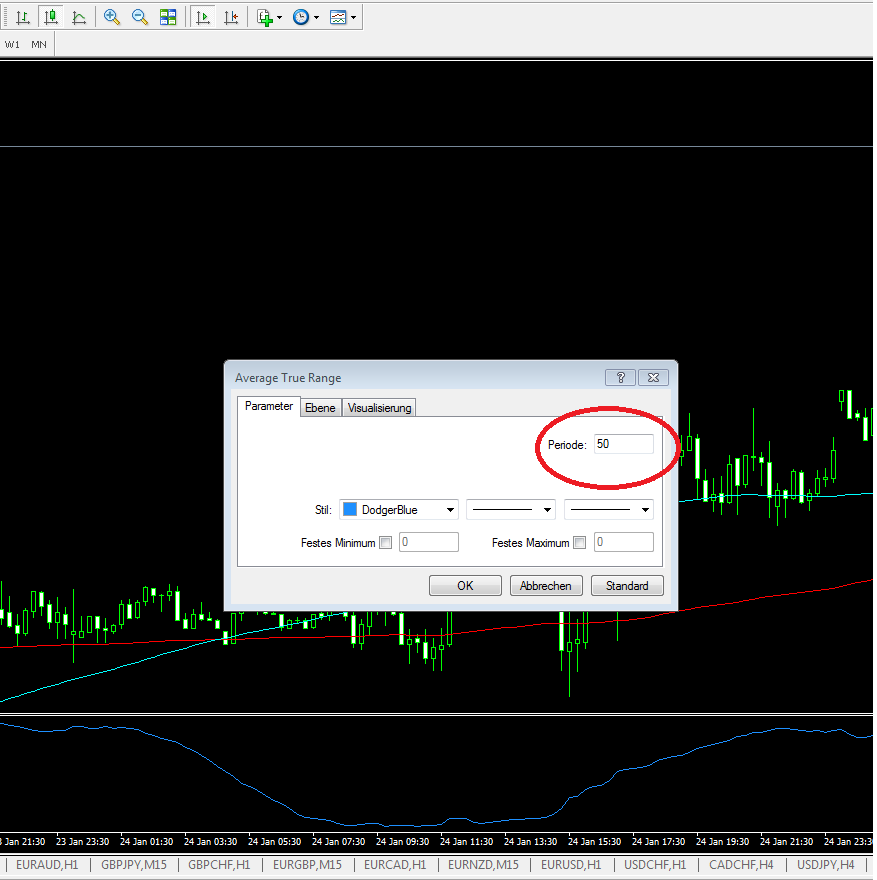Zoom in on the chart
The width and height of the screenshot is (877, 880).
(x=112, y=17)
